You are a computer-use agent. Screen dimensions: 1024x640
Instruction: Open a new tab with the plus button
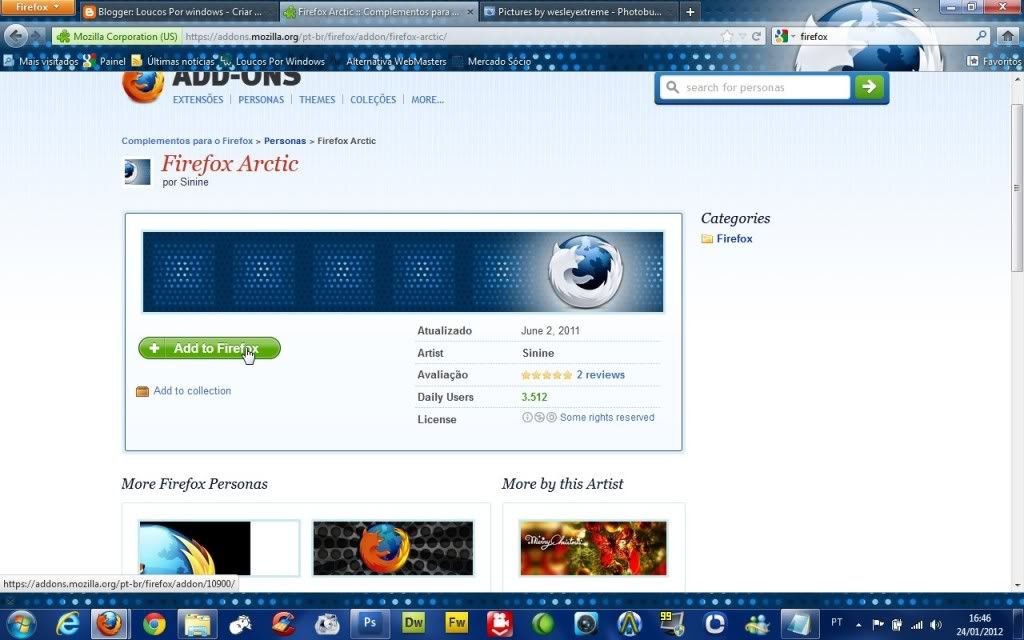point(690,12)
